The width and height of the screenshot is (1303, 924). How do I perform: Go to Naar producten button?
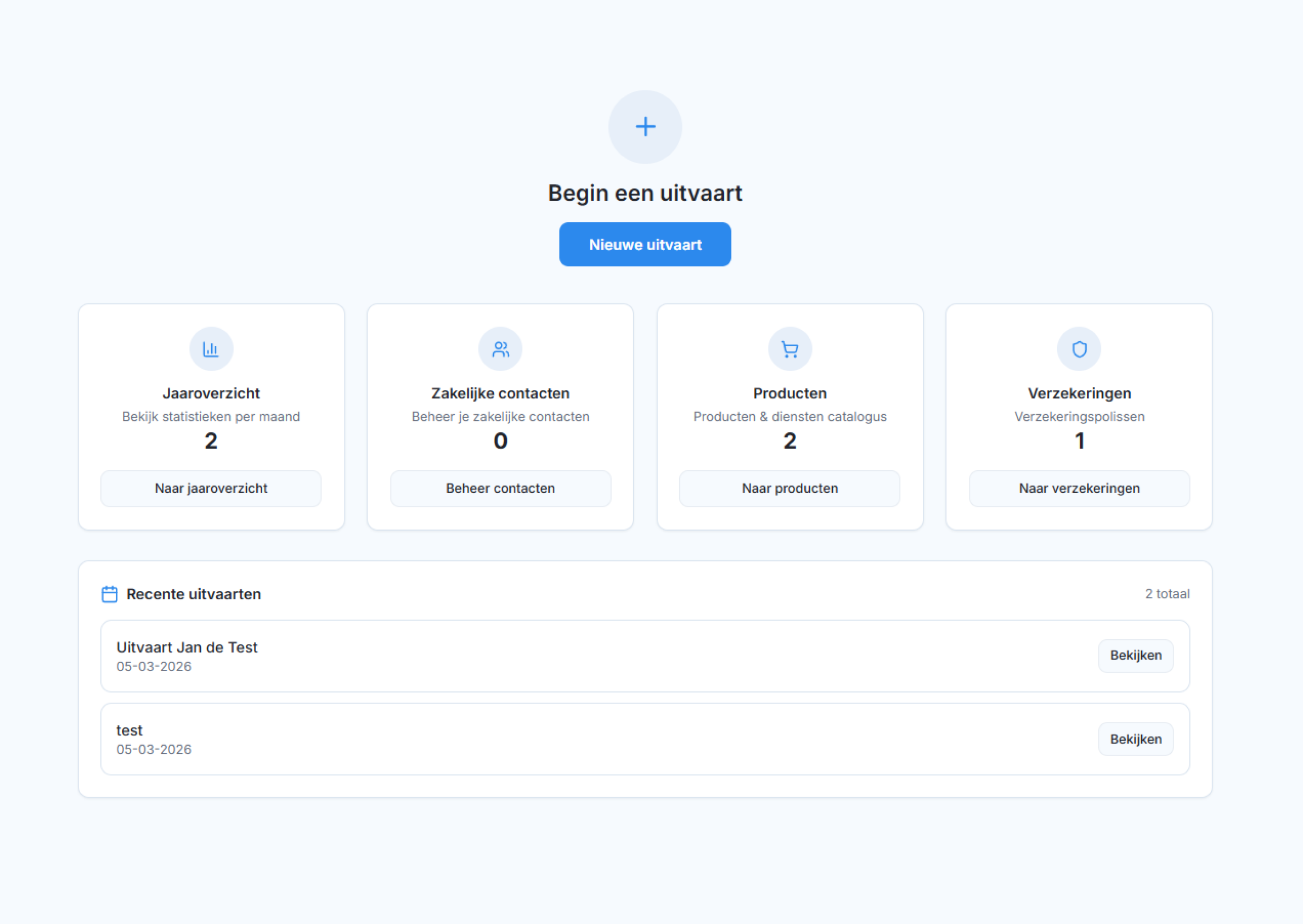pos(790,488)
